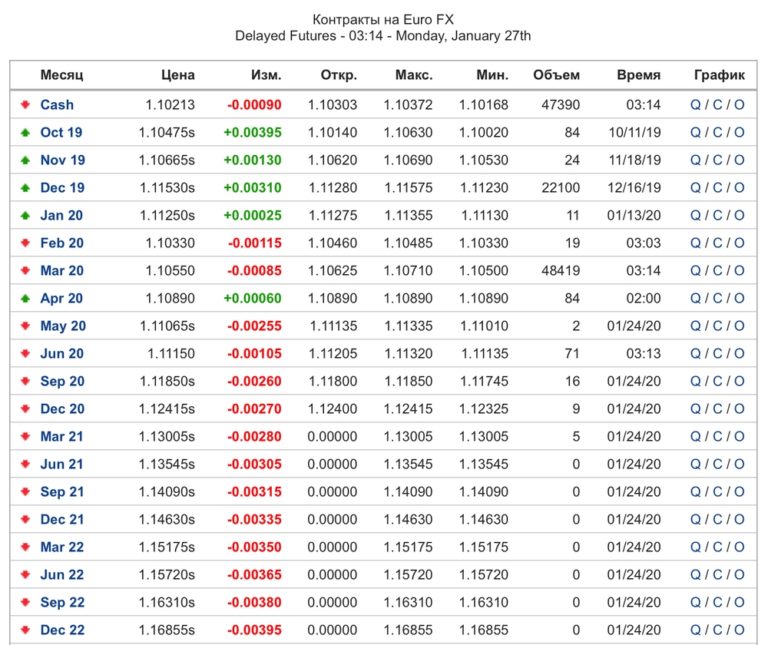The height and width of the screenshot is (645, 768).
Task: Click the red down arrow beside Sep 20
Action: pyautogui.click(x=25, y=381)
